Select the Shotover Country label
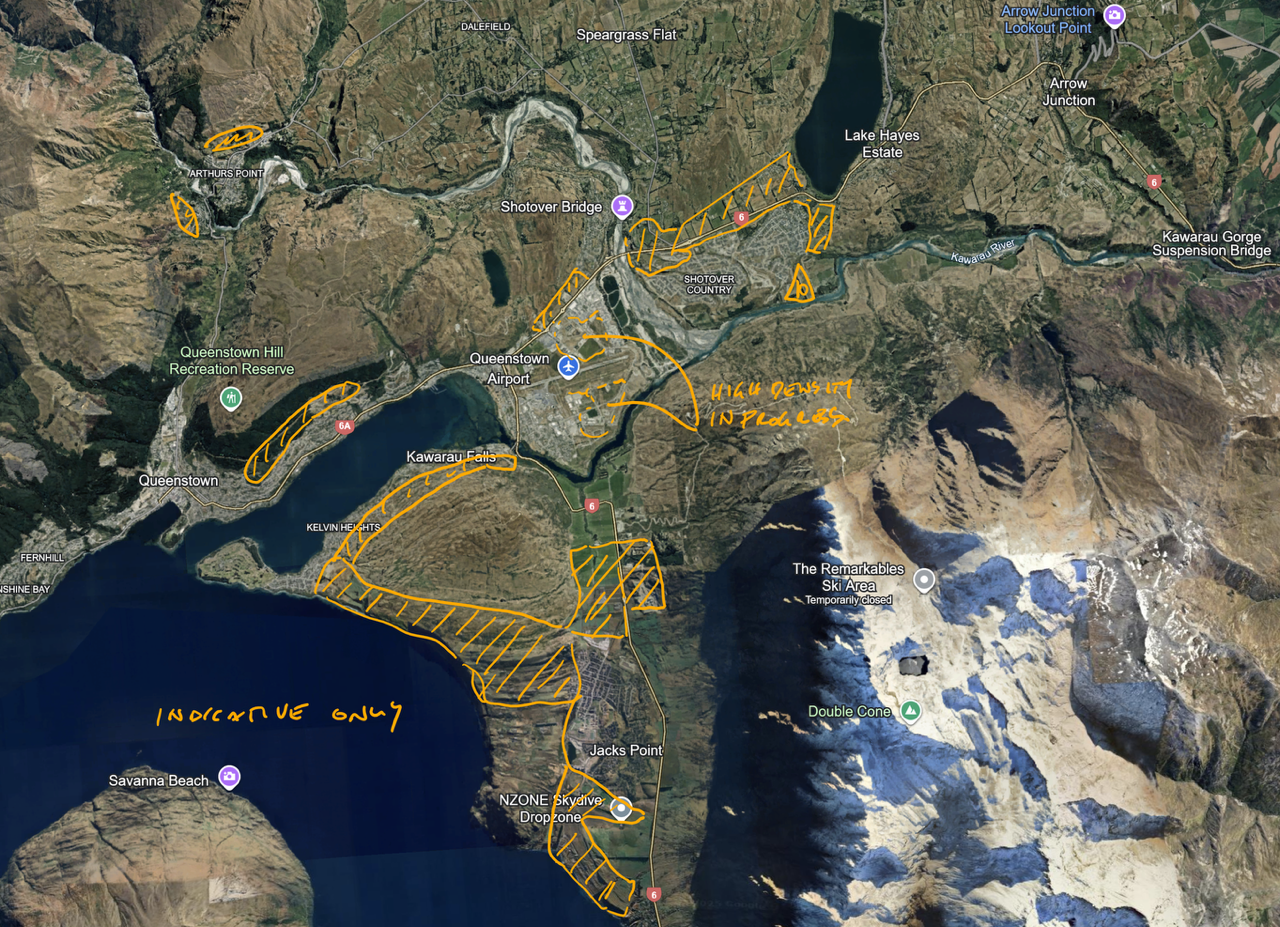This screenshot has width=1280, height=927. 709,284
